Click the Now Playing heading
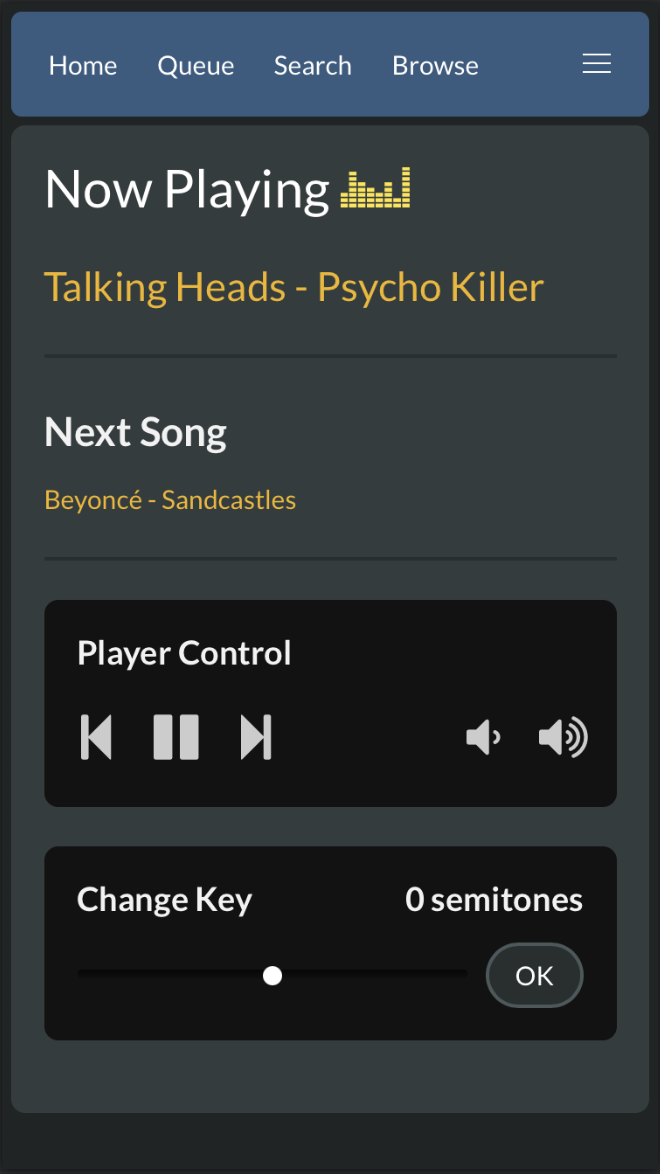The height and width of the screenshot is (1174, 660). click(x=186, y=188)
